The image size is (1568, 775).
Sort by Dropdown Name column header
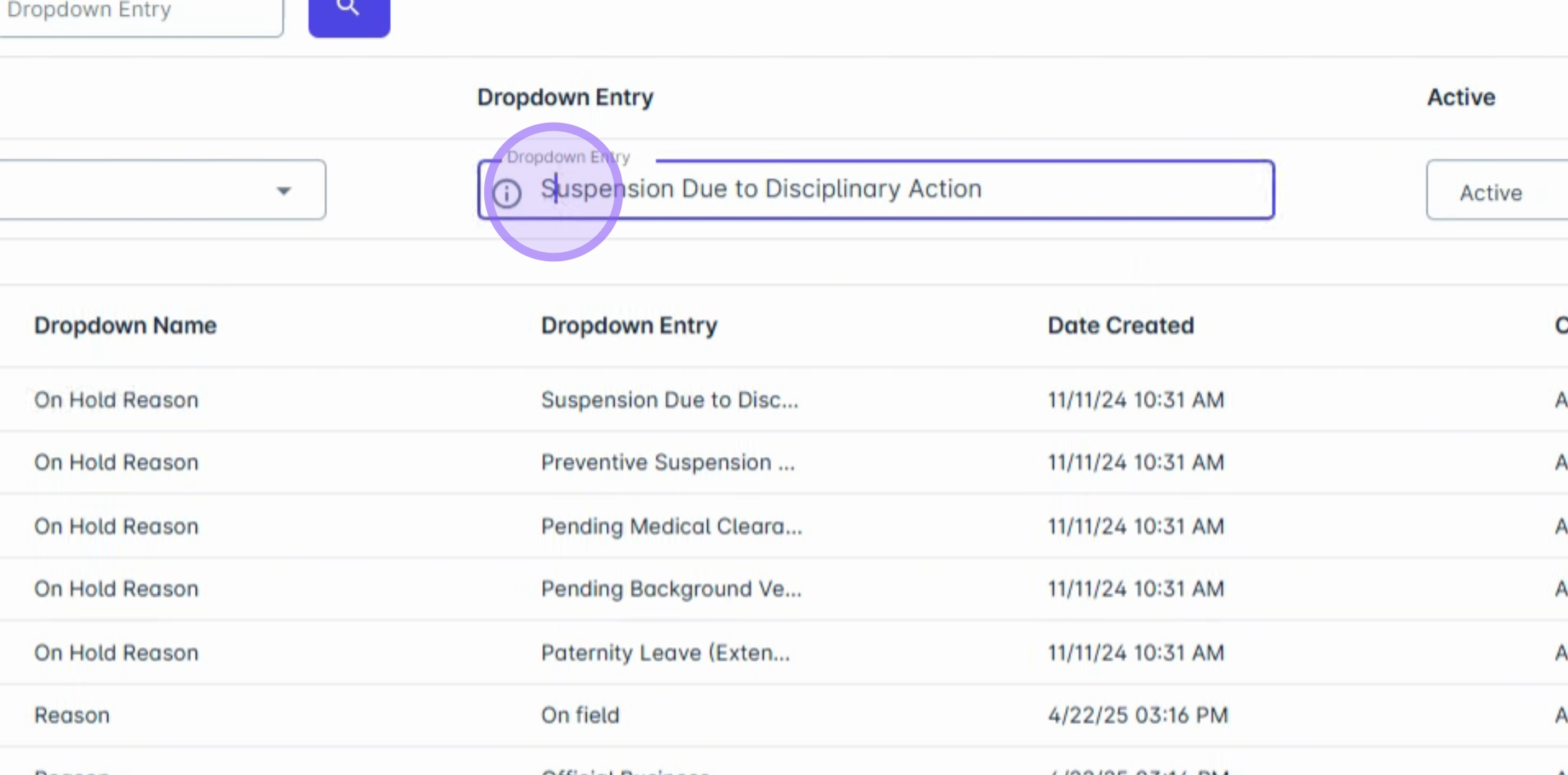click(x=125, y=326)
